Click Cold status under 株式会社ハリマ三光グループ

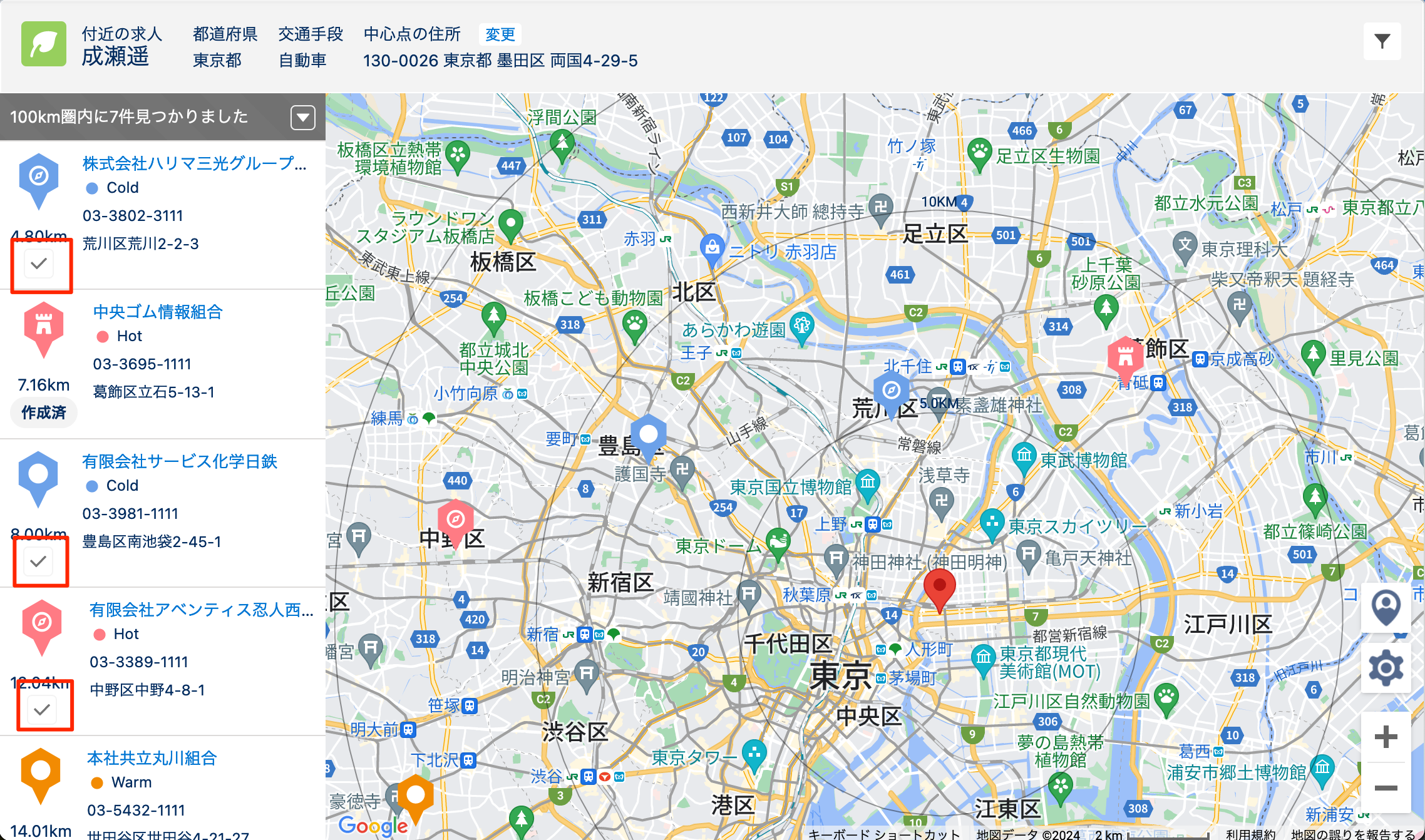[x=123, y=188]
